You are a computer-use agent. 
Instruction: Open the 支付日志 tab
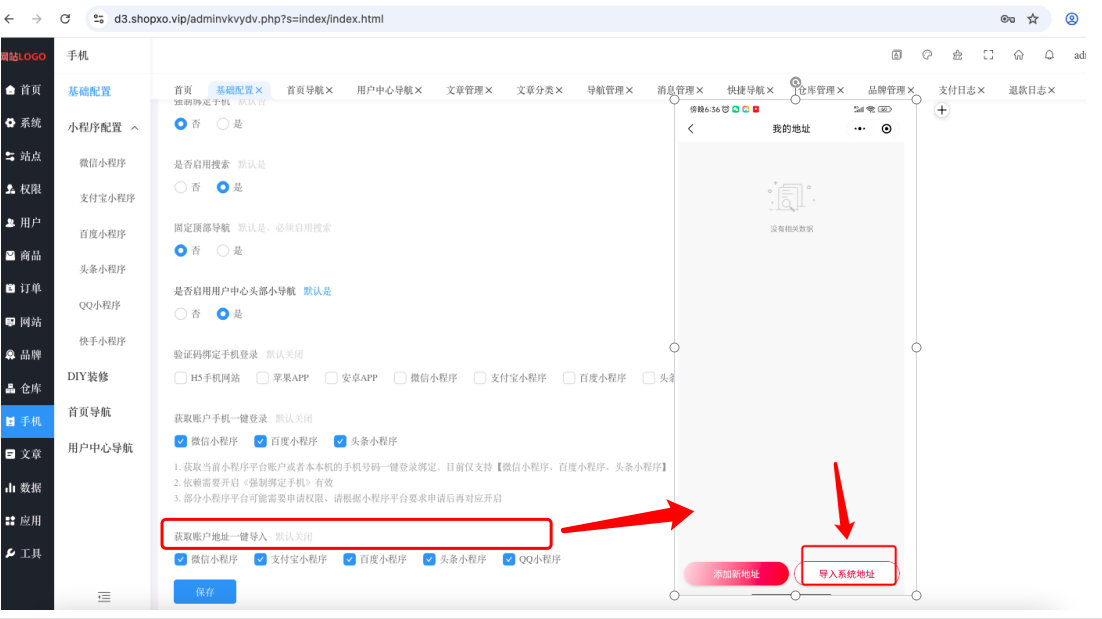957,90
